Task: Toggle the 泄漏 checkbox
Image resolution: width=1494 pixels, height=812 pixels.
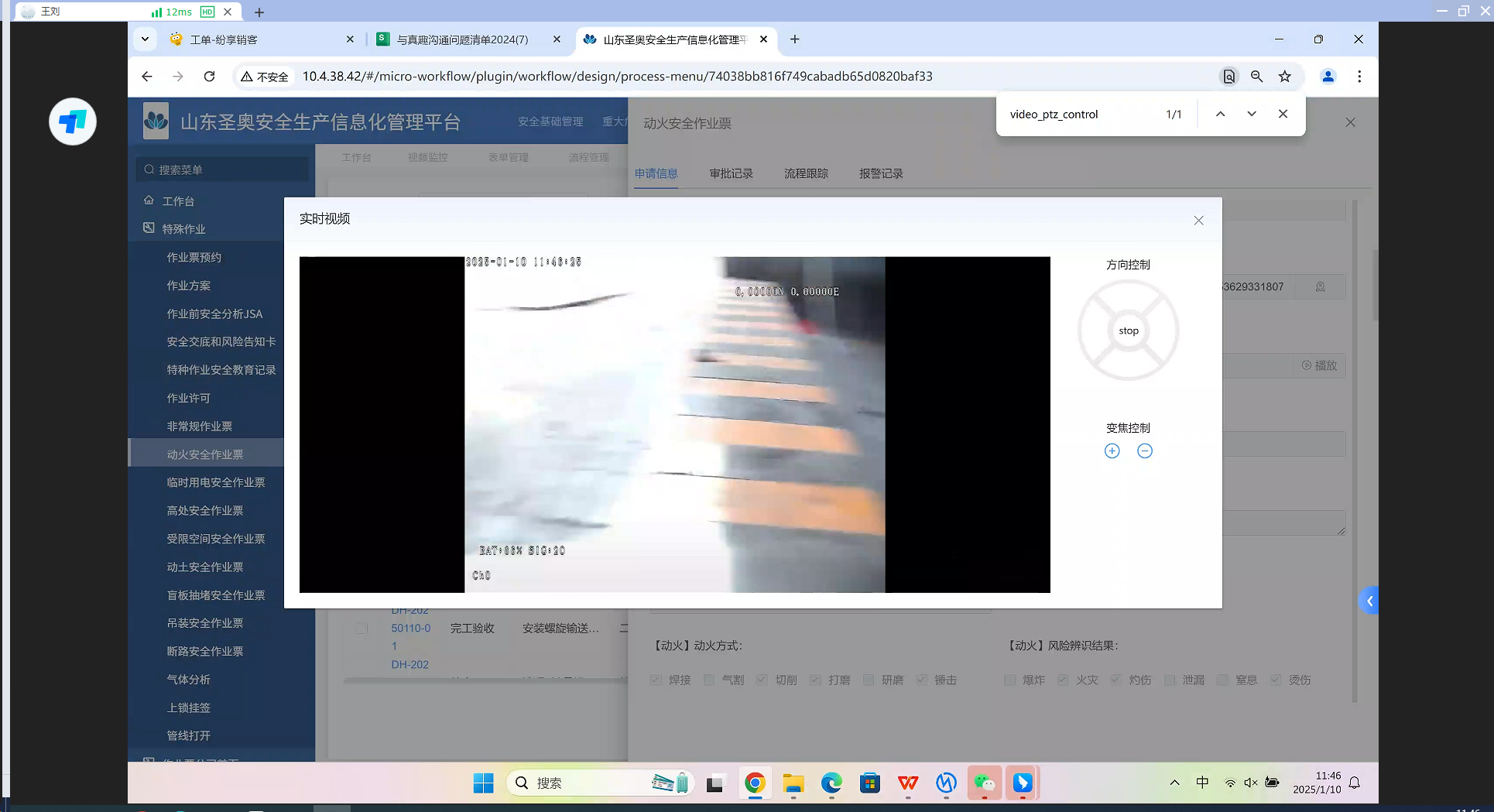Action: (x=1170, y=680)
